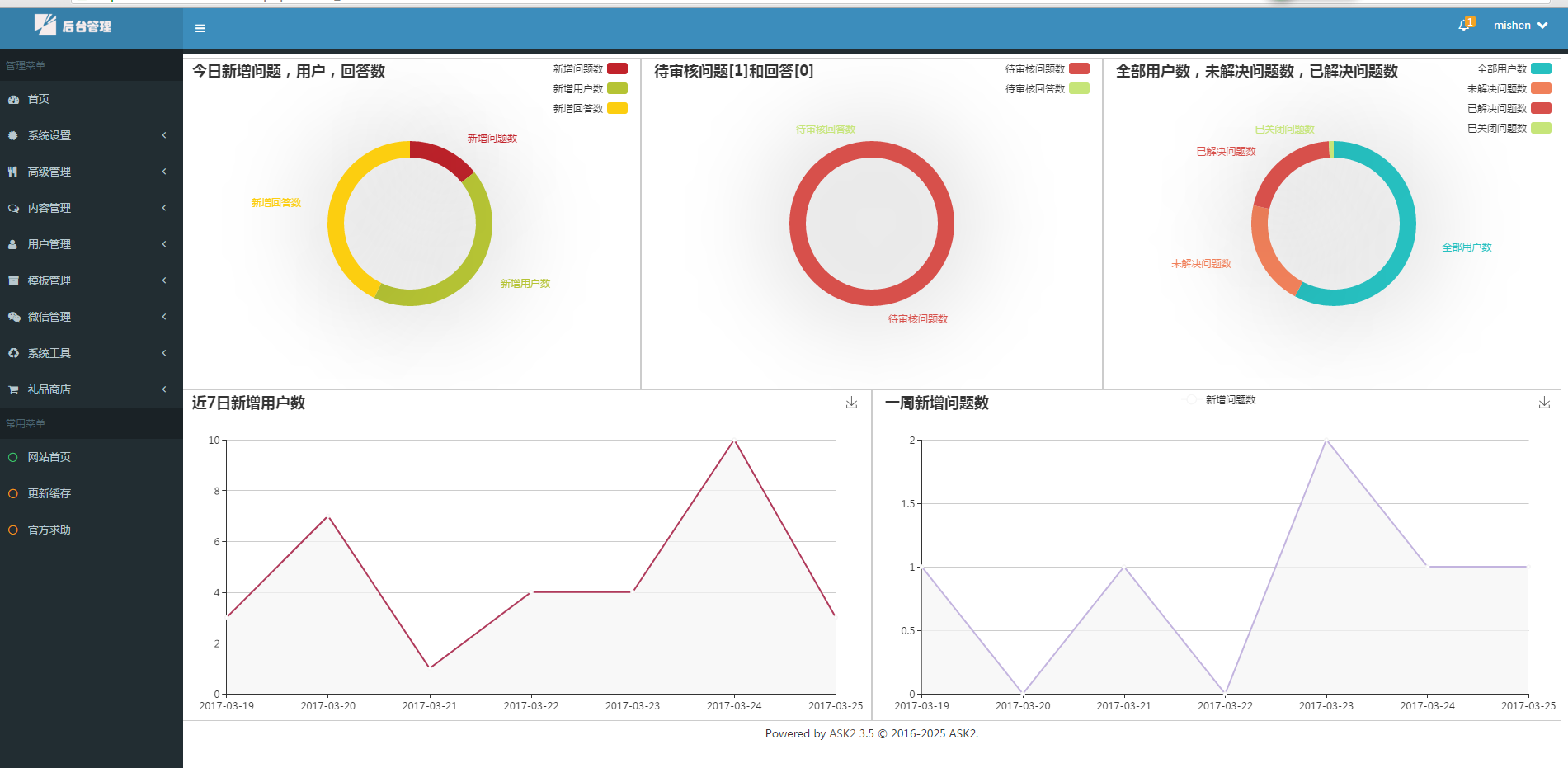Toggle 待审核回答数 legend item
The width and height of the screenshot is (1568, 768).
point(1079,89)
